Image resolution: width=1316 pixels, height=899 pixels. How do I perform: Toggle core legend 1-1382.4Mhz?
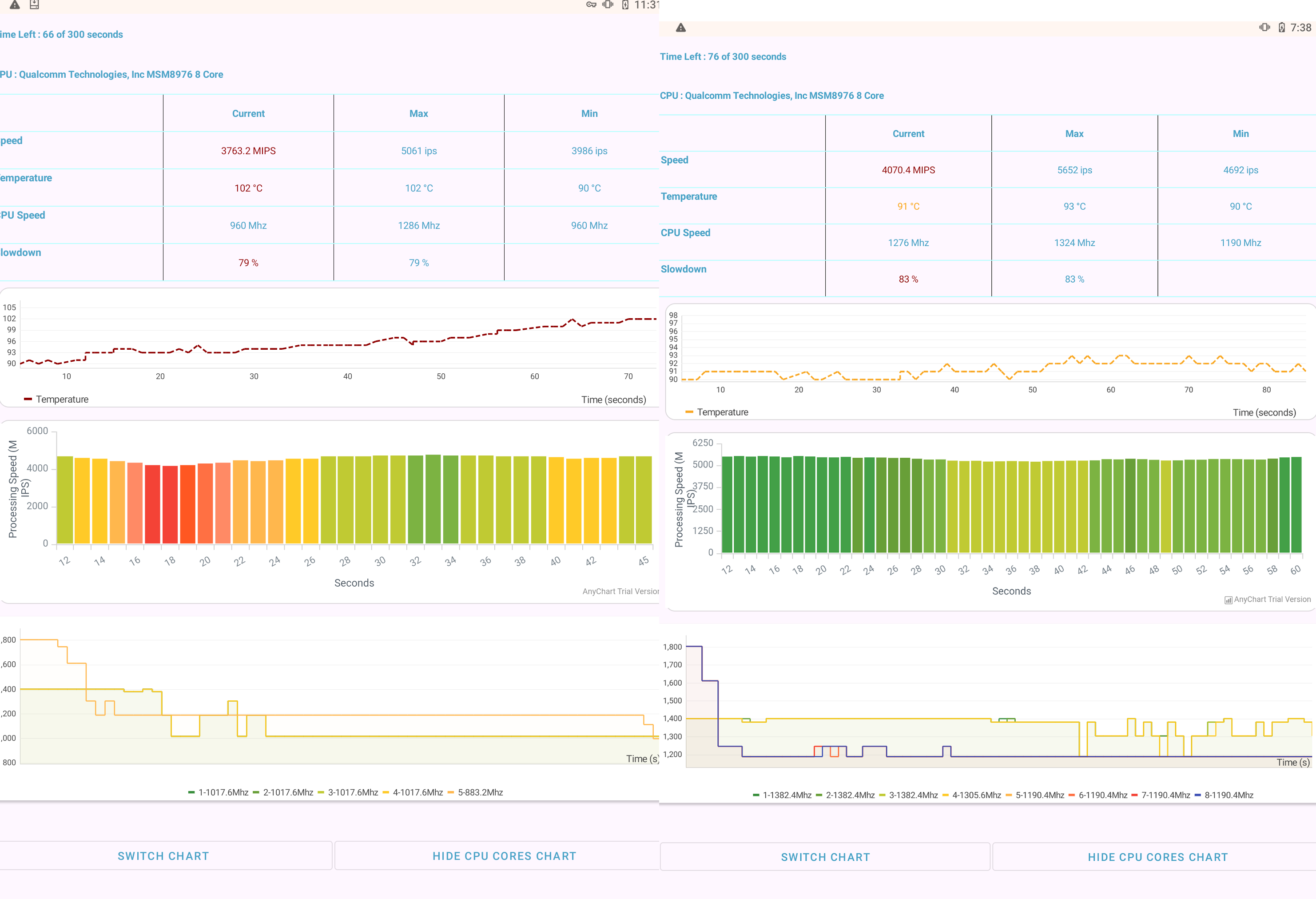(782, 795)
